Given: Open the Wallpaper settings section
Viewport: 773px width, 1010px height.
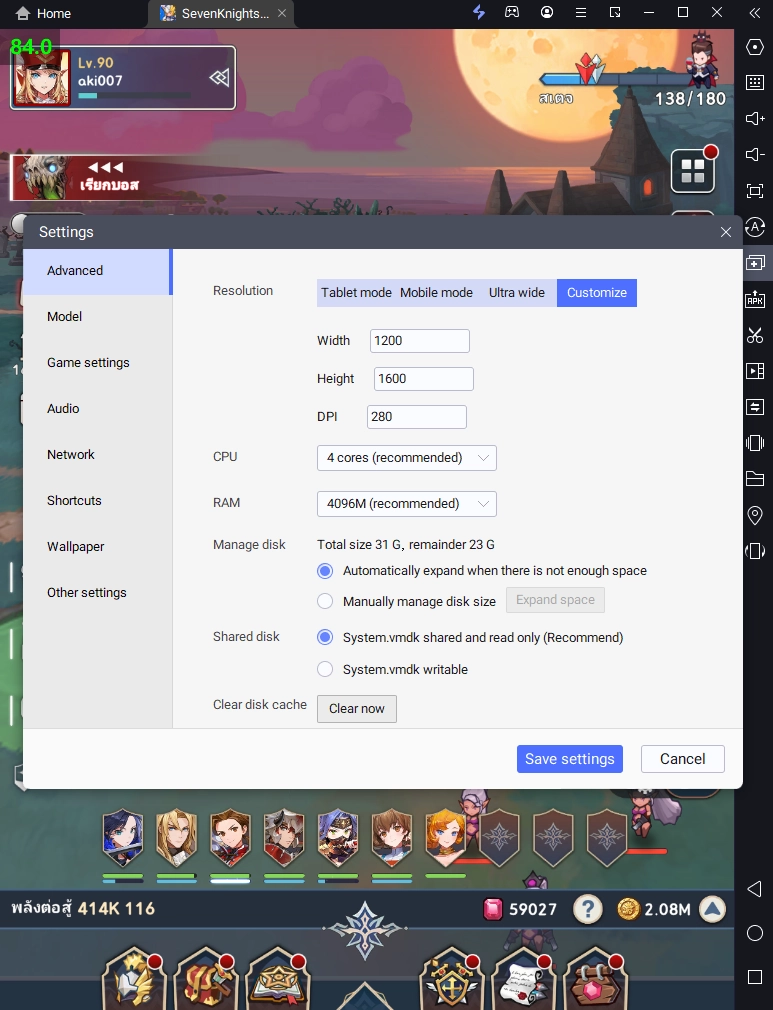Looking at the screenshot, I should coord(97,547).
